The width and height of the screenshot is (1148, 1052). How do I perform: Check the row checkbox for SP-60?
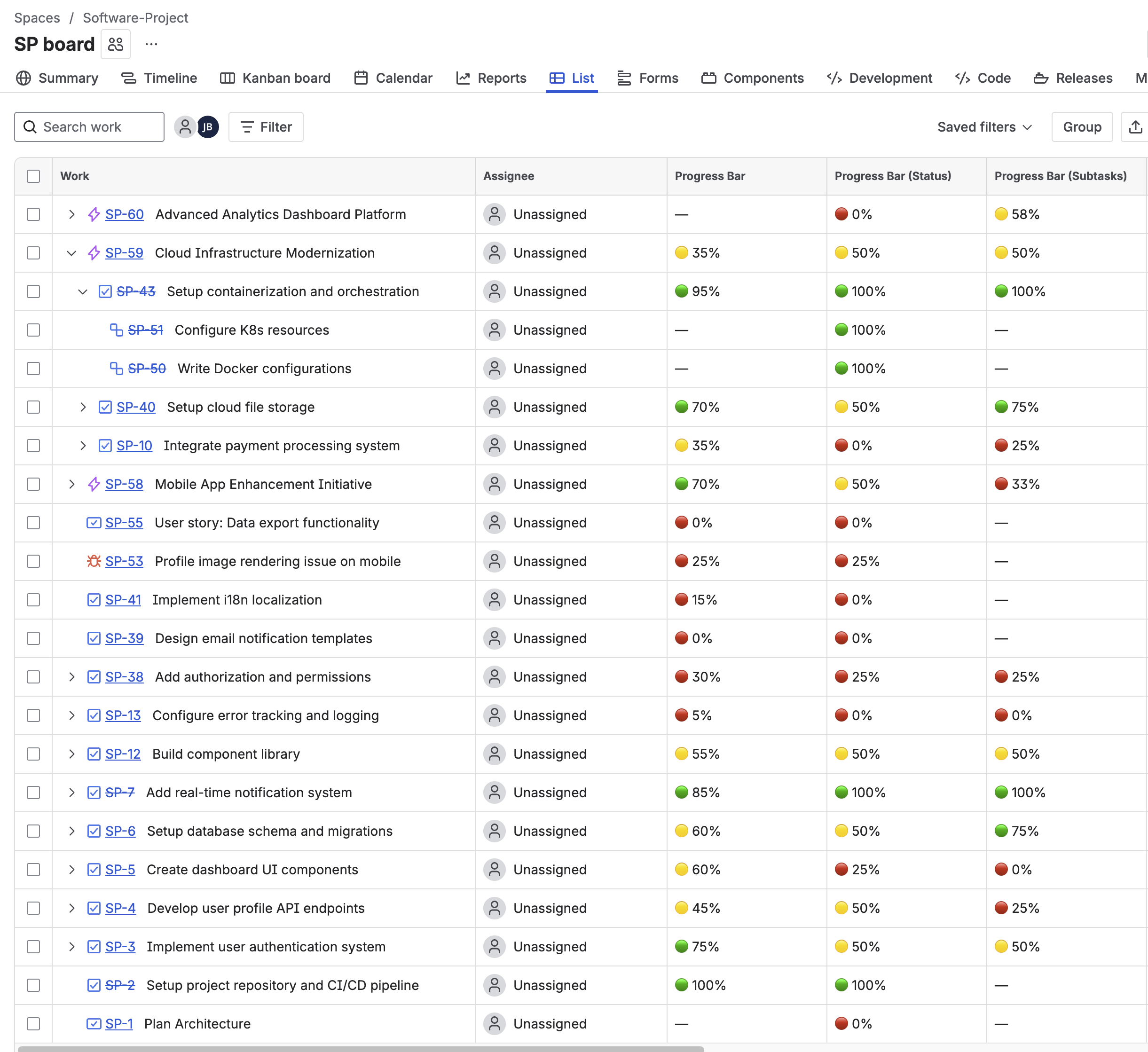pos(33,215)
